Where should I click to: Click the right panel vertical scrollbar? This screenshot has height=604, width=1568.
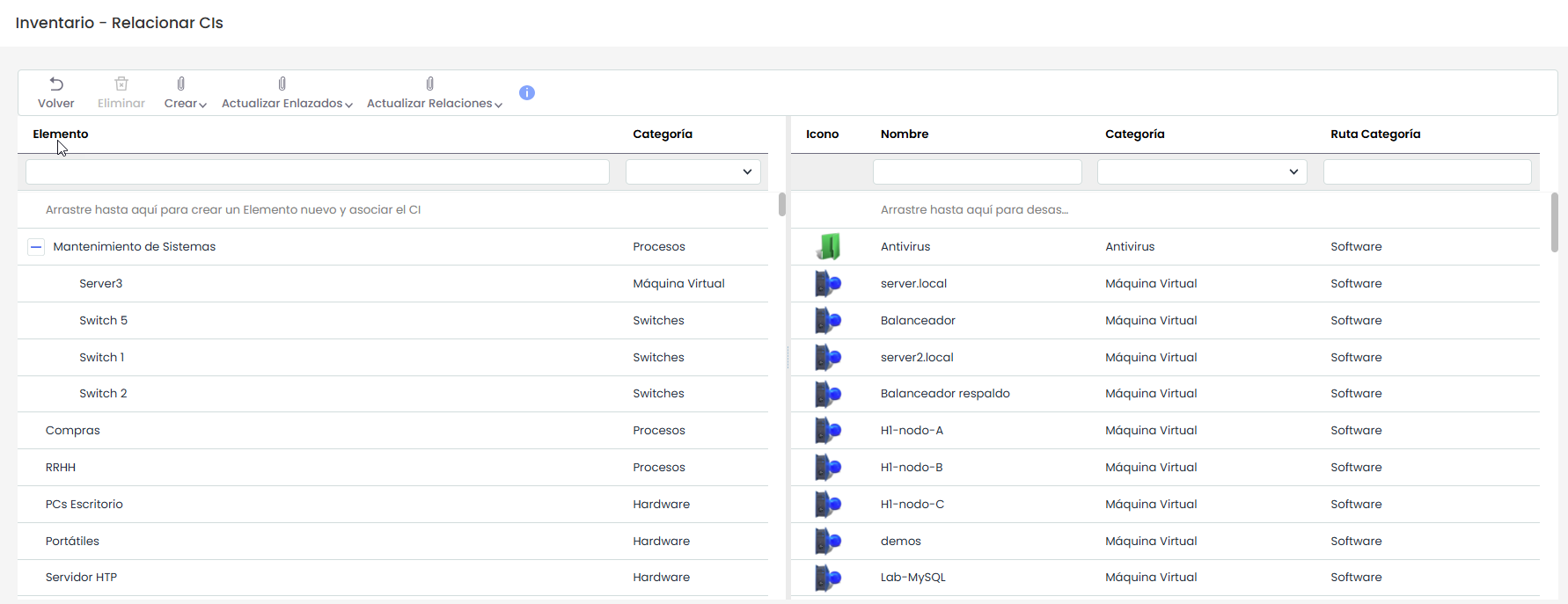pyautogui.click(x=1554, y=222)
